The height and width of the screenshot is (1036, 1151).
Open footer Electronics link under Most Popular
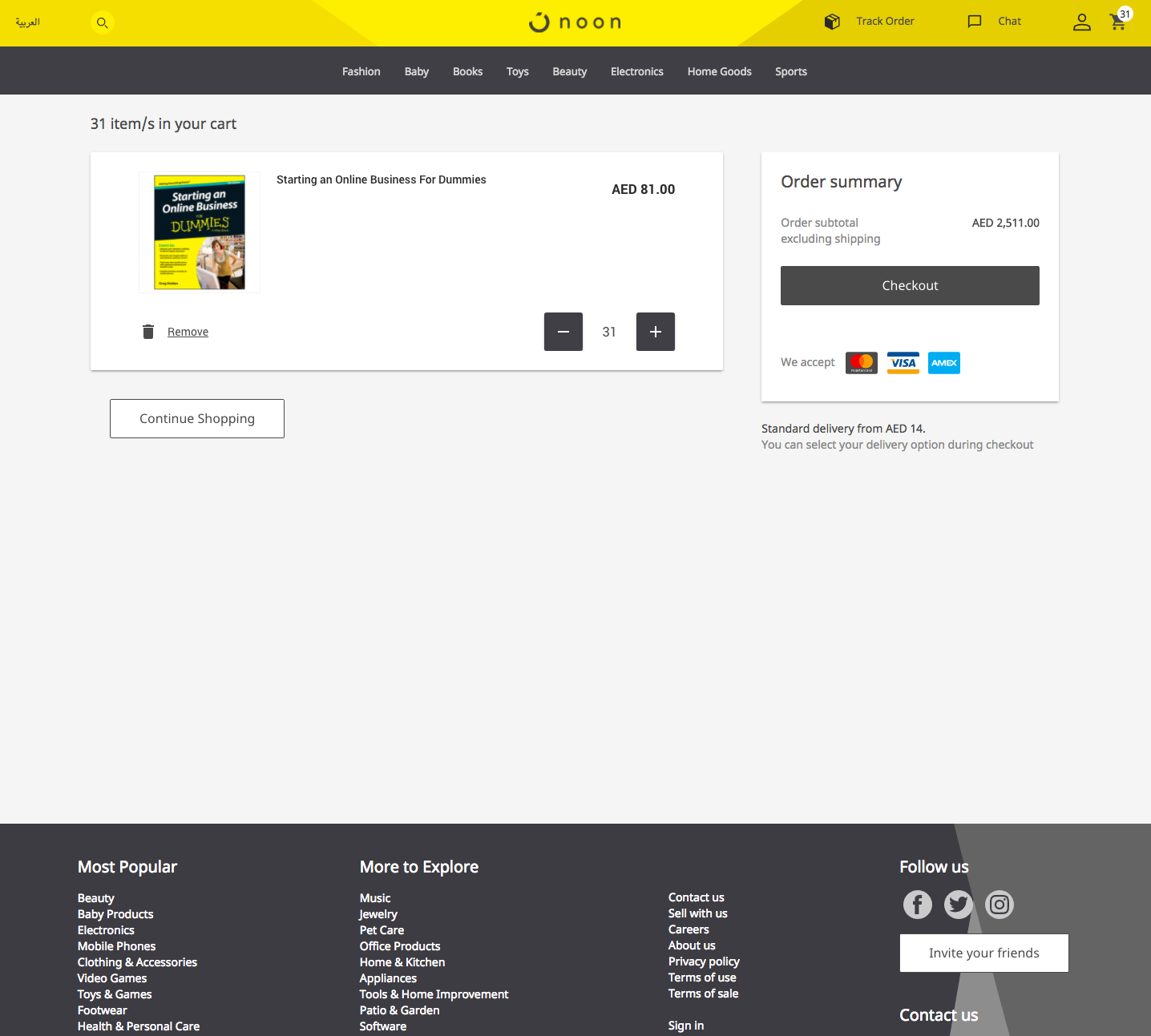[106, 930]
